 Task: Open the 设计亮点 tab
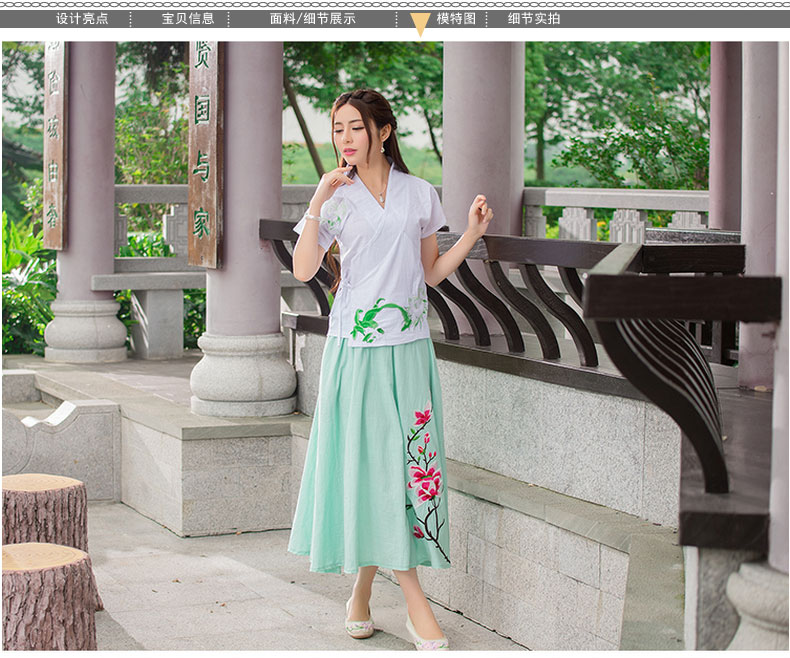[82, 19]
